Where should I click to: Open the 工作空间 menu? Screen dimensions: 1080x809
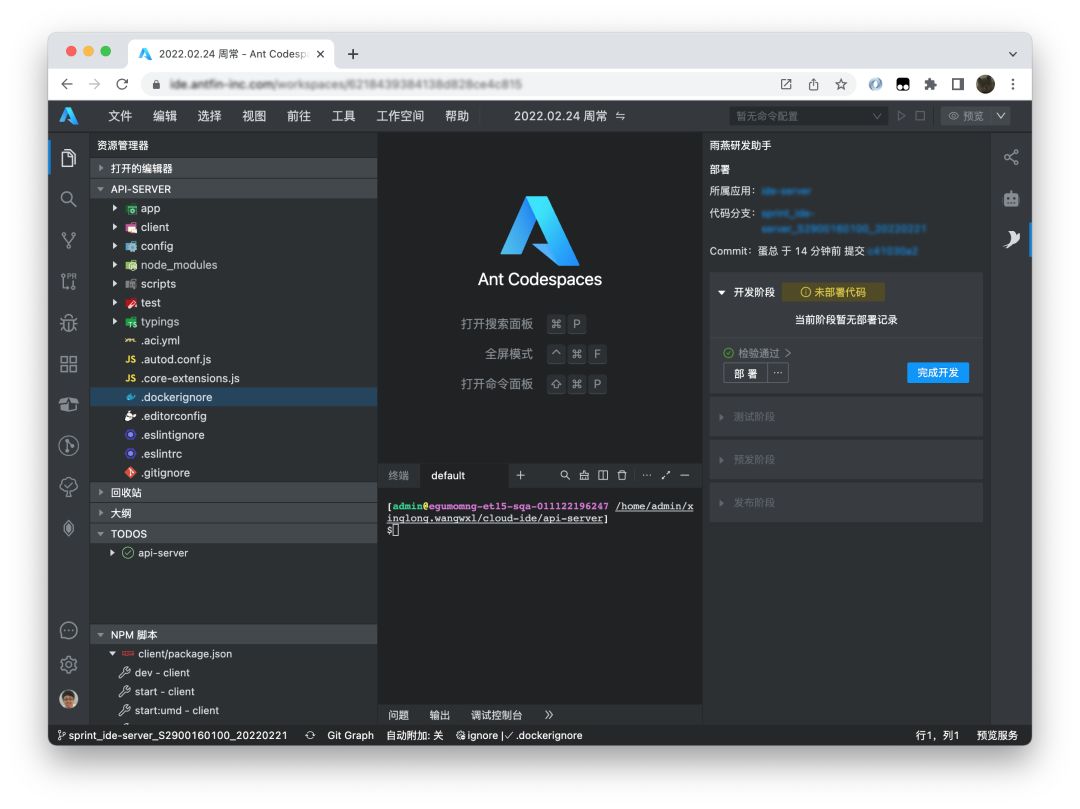(x=400, y=116)
